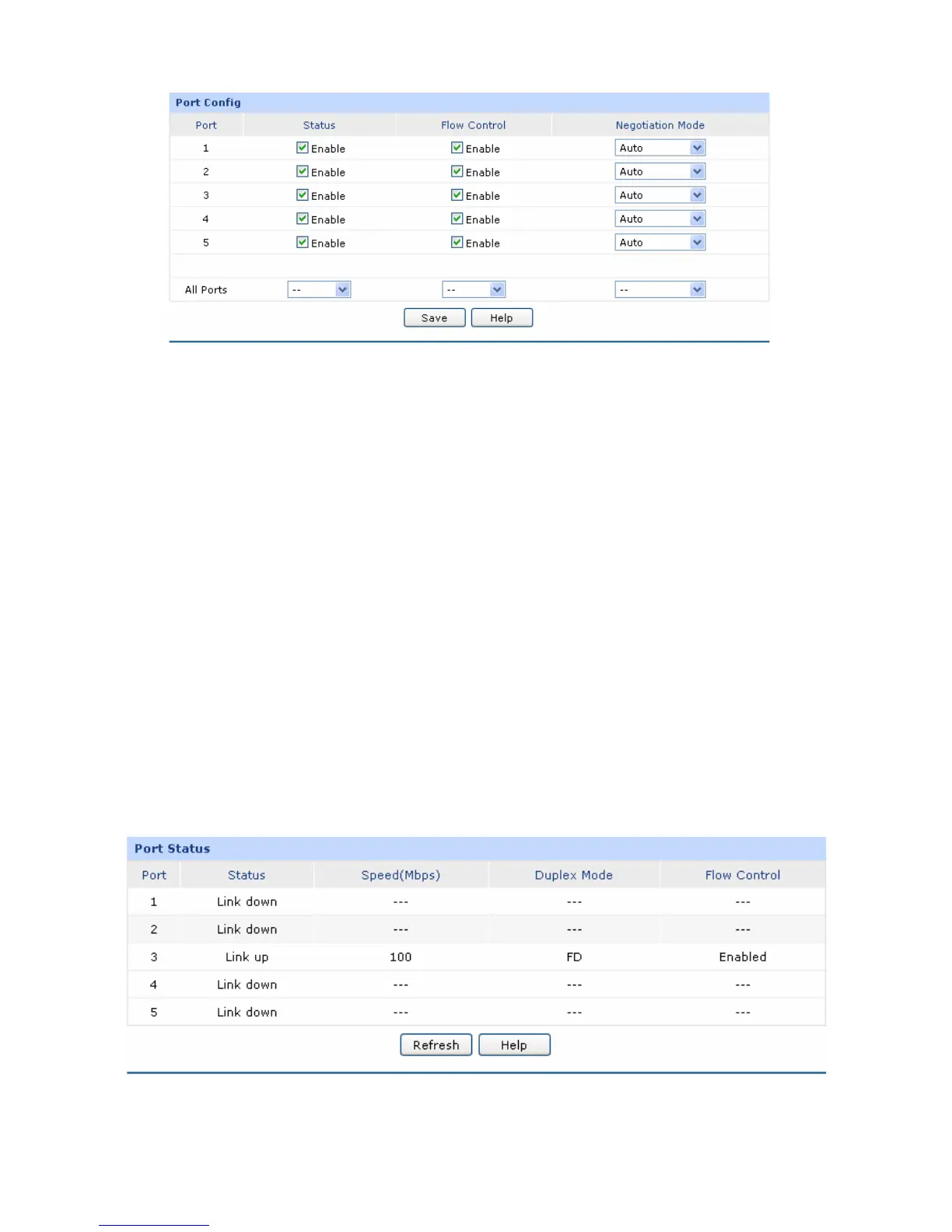Open Negotiation Mode dropdown for port 3
Image resolution: width=952 pixels, height=1232 pixels.
tap(660, 195)
